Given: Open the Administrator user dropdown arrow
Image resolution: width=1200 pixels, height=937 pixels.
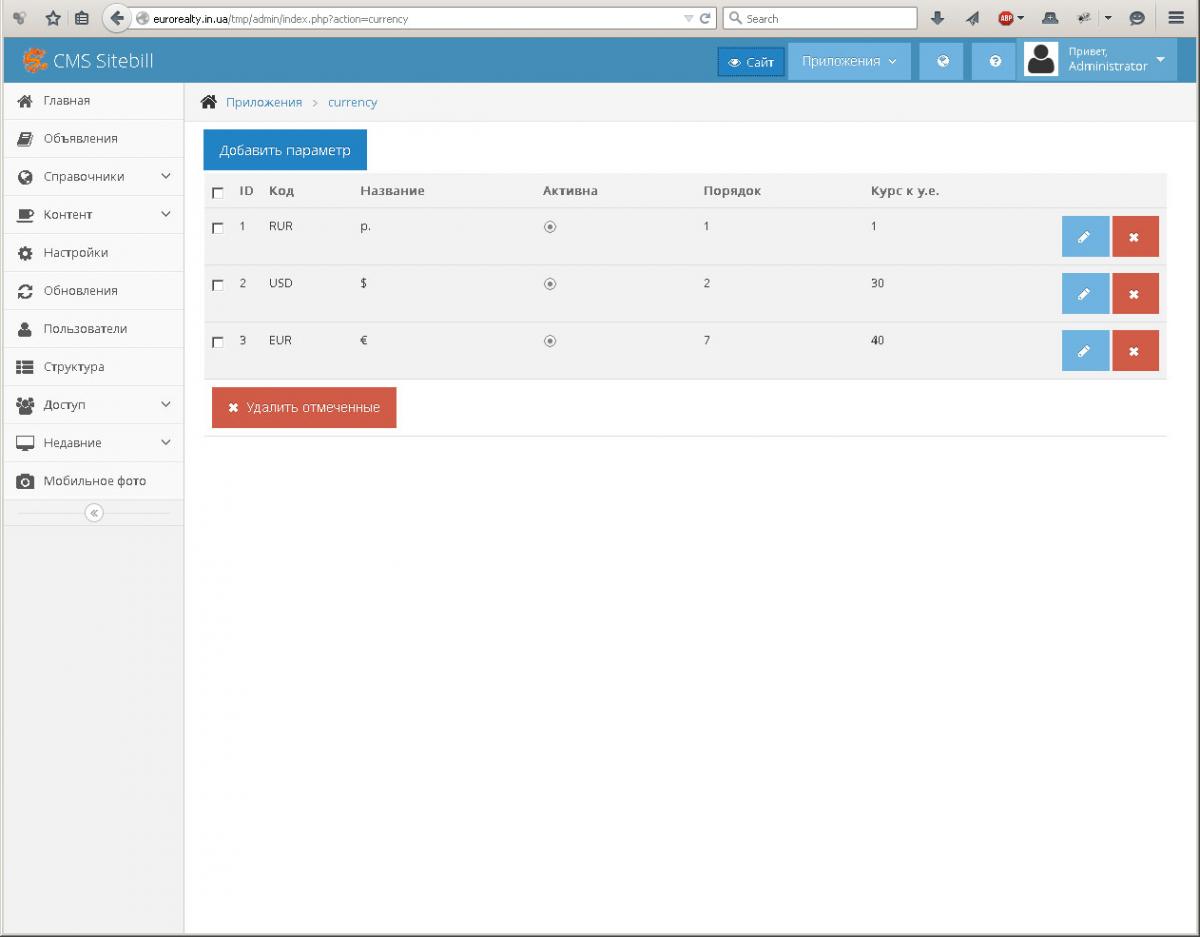Looking at the screenshot, I should click(1160, 60).
